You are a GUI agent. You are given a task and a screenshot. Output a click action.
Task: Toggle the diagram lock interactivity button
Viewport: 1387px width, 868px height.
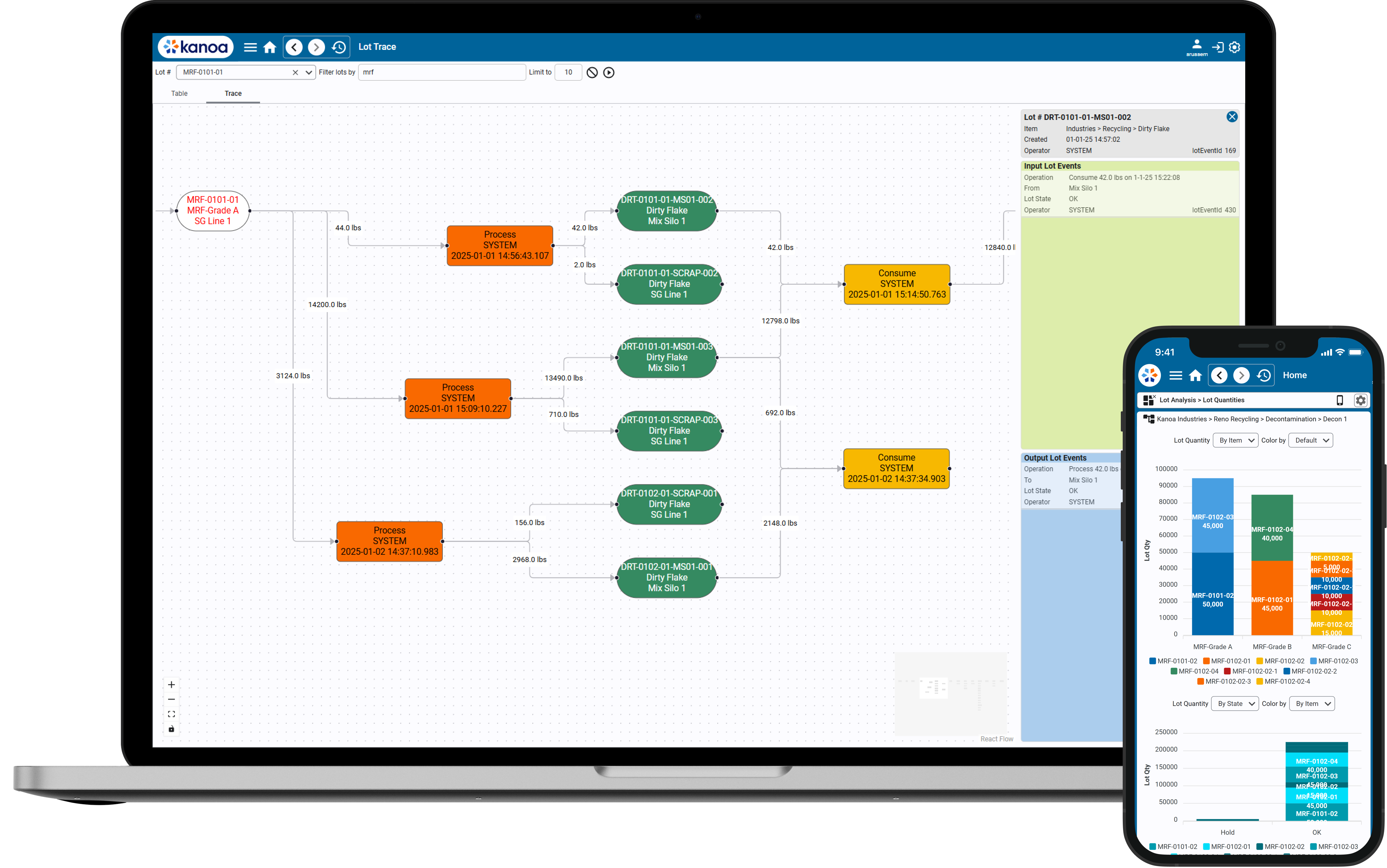tap(171, 729)
